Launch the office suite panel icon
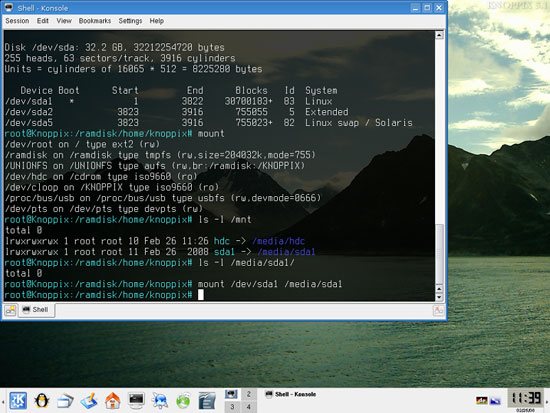Screen dimensions: 550x413 [207, 400]
